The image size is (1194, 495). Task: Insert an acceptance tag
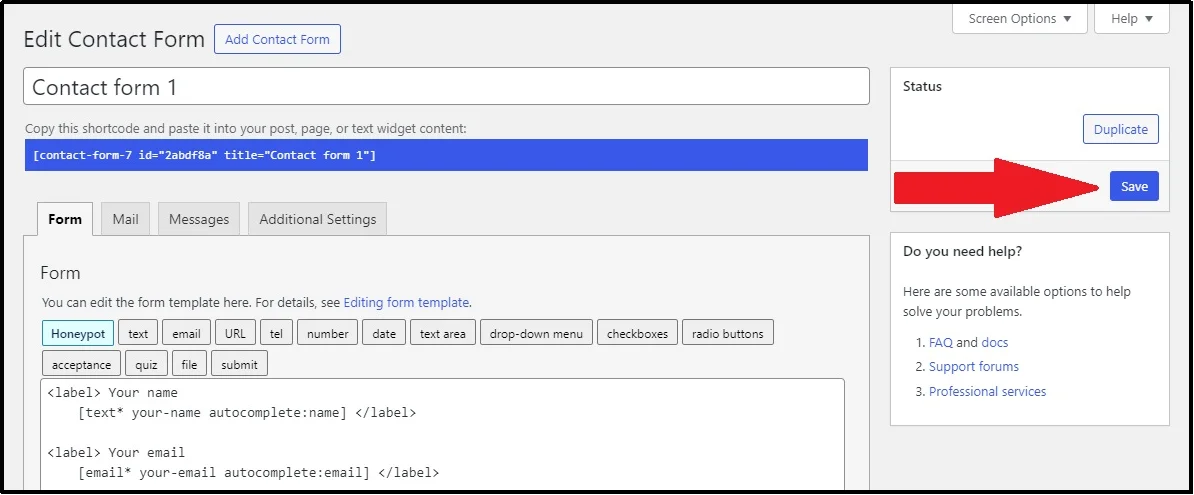(81, 364)
